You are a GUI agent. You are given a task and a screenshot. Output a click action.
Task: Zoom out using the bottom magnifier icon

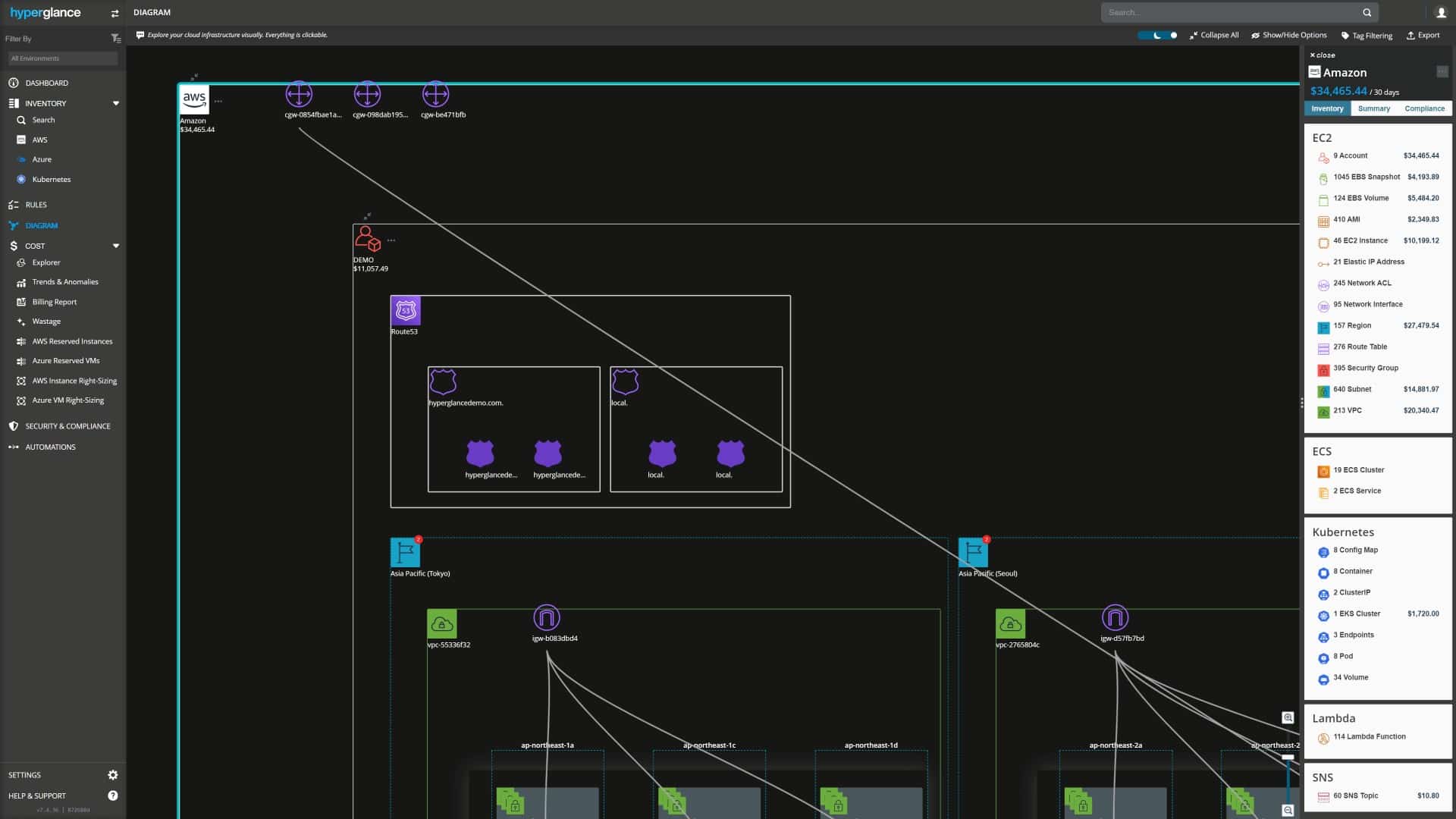(1288, 811)
